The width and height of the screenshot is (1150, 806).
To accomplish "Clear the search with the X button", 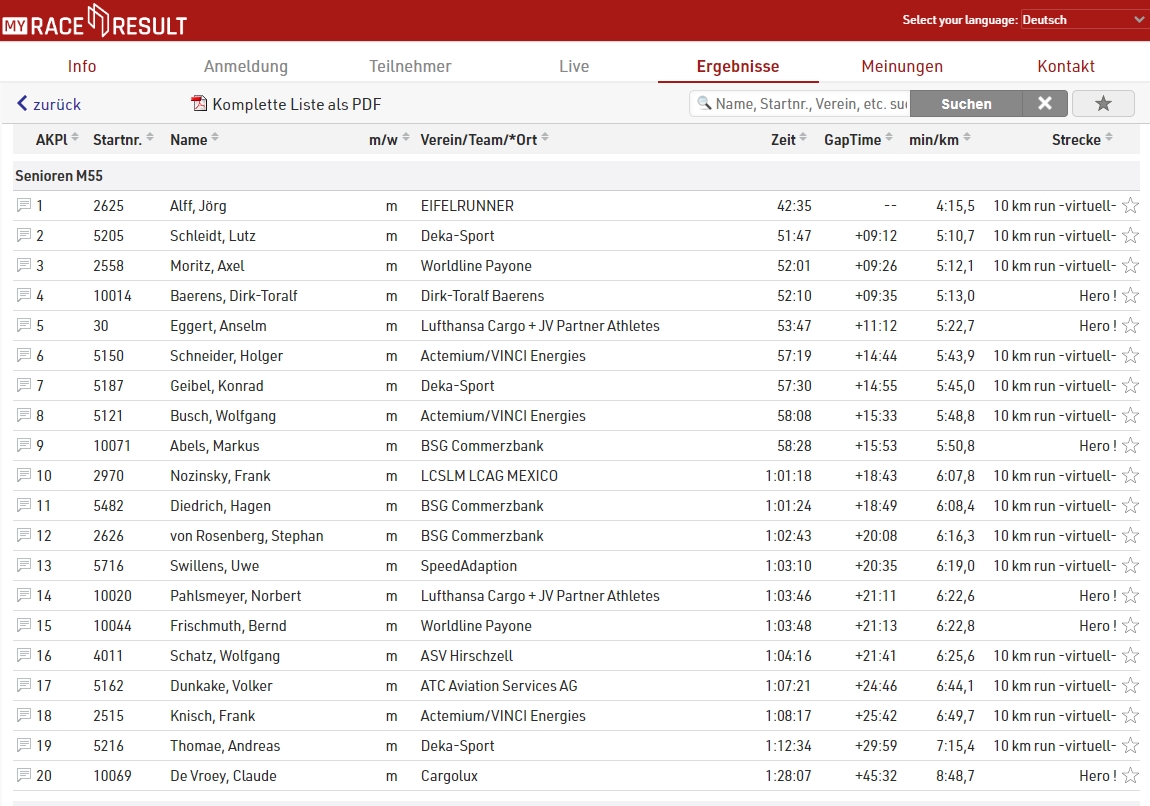I will click(x=1045, y=103).
